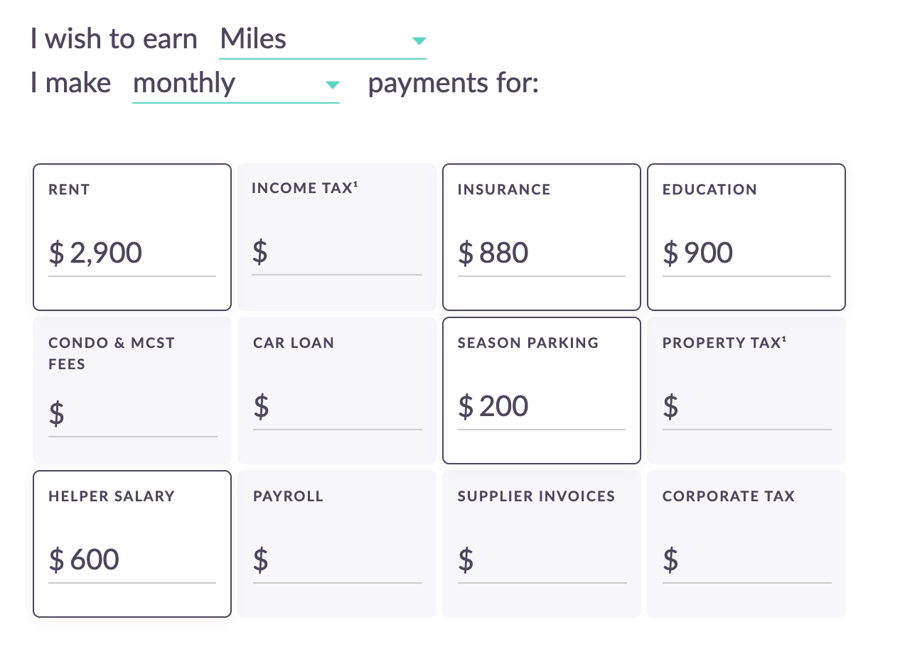
Task: Edit the Season Parking amount
Action: click(550, 407)
